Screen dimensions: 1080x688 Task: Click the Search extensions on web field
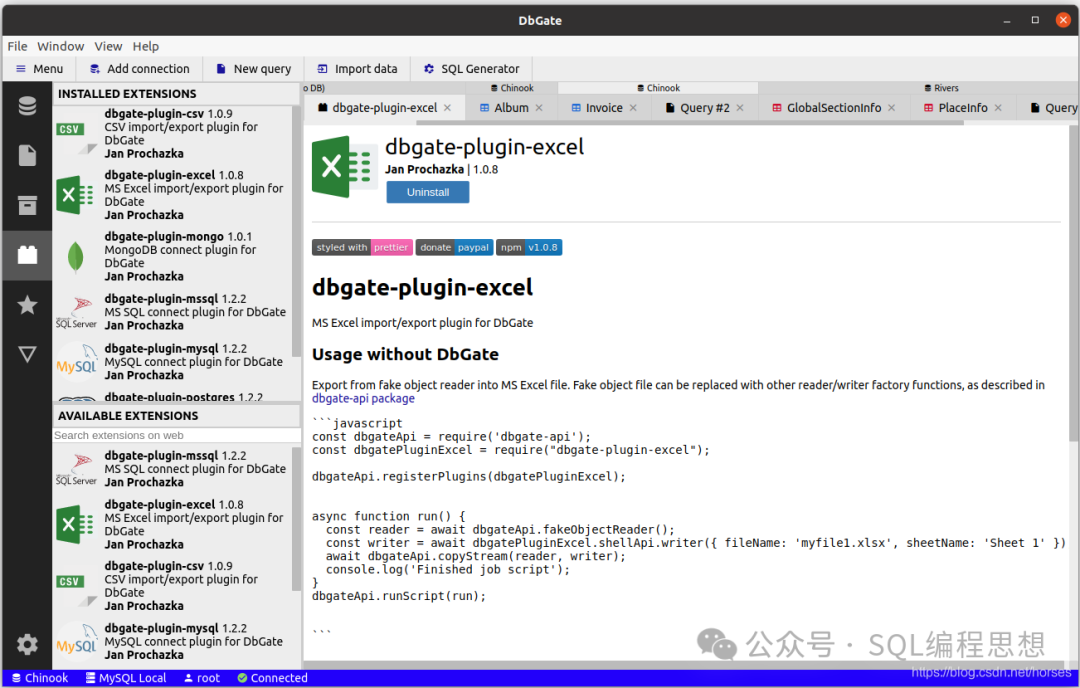176,436
